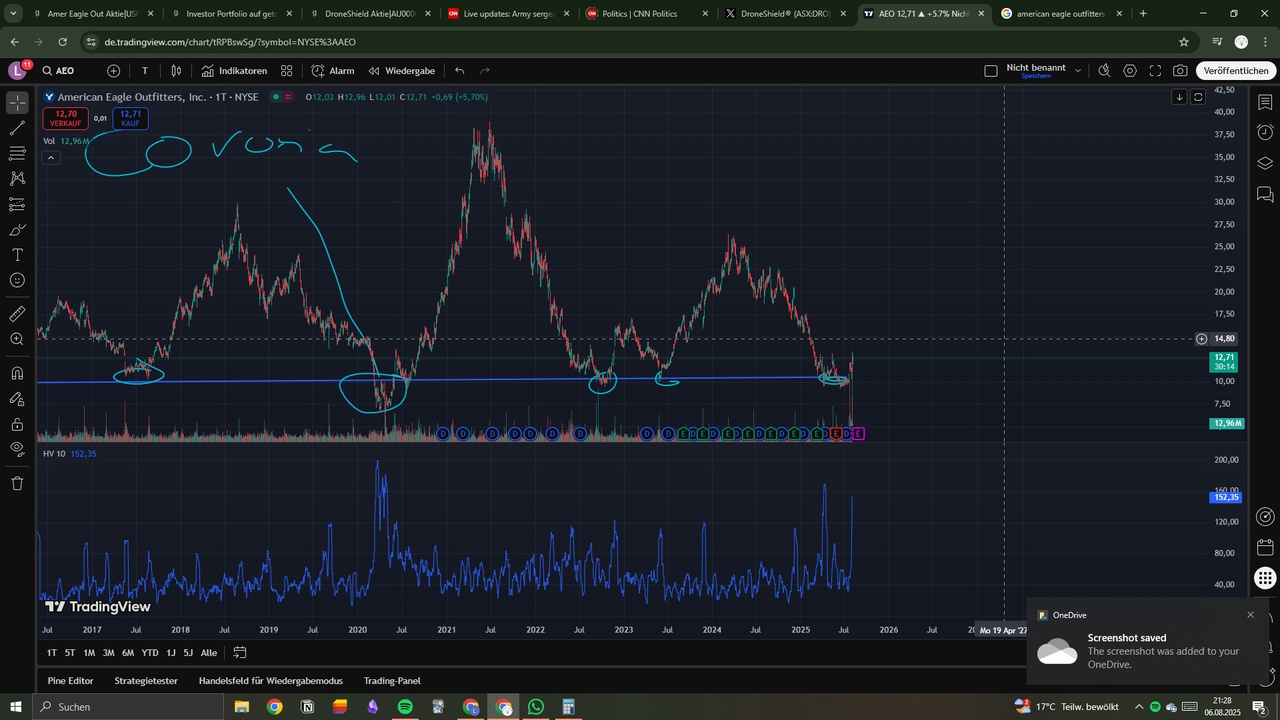This screenshot has height=720, width=1280.
Task: Select the text annotation tool
Action: click(17, 255)
